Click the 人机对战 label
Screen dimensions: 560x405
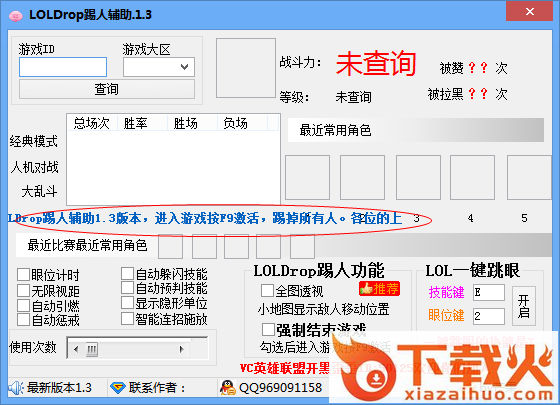click(34, 167)
